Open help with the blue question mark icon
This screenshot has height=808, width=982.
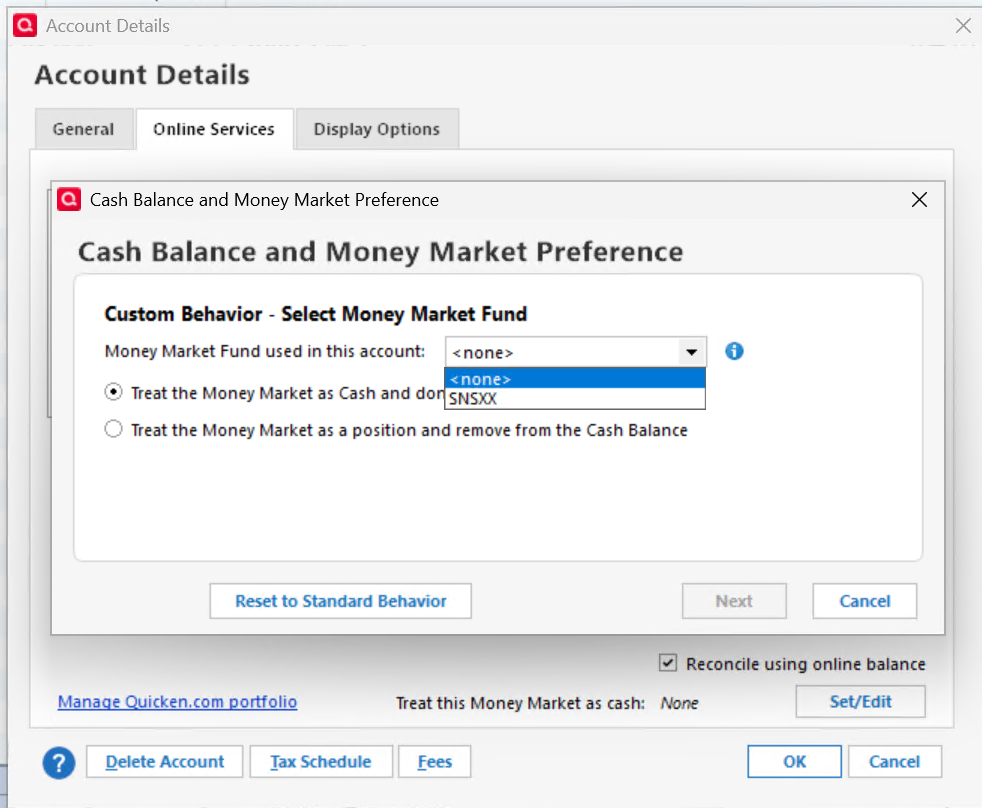(x=59, y=762)
